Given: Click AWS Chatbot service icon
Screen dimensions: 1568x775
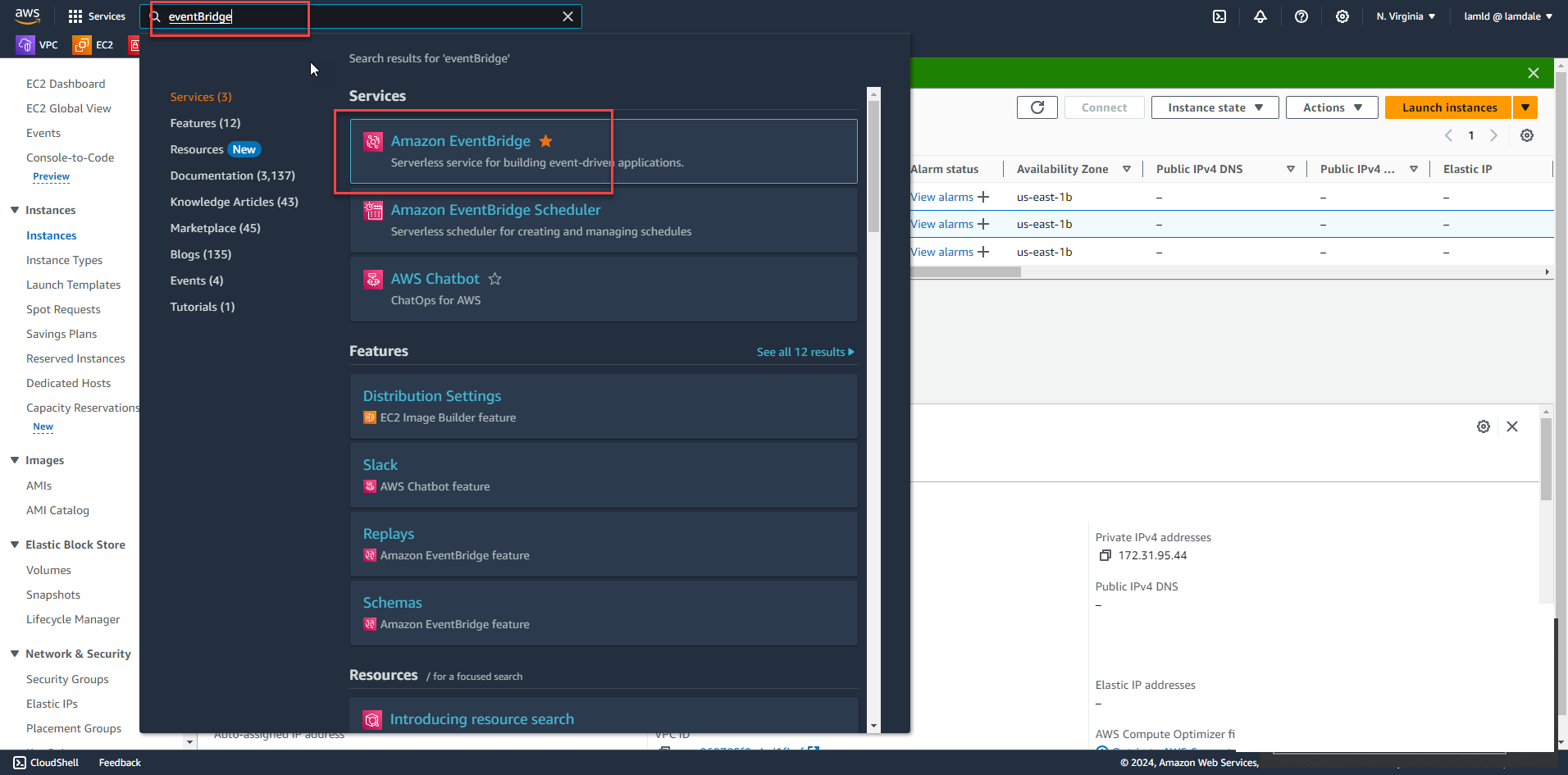Looking at the screenshot, I should [373, 280].
